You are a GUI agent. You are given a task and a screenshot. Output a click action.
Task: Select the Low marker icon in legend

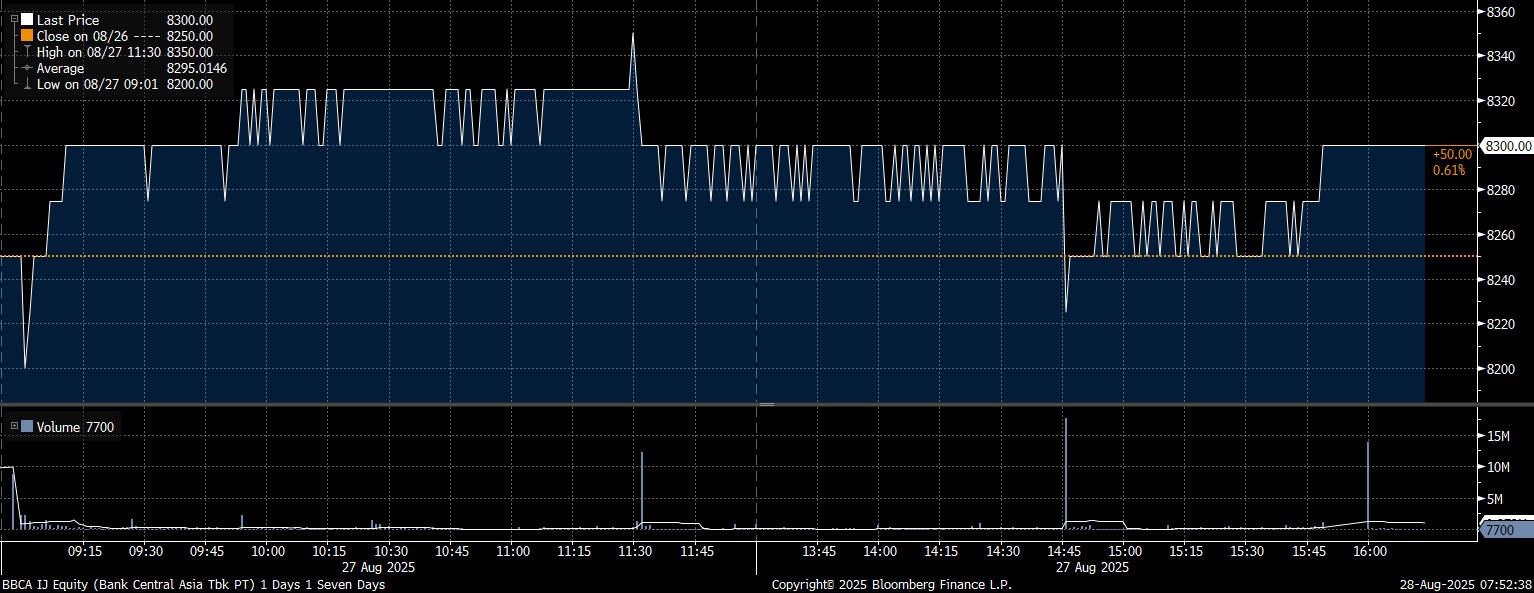(27, 84)
